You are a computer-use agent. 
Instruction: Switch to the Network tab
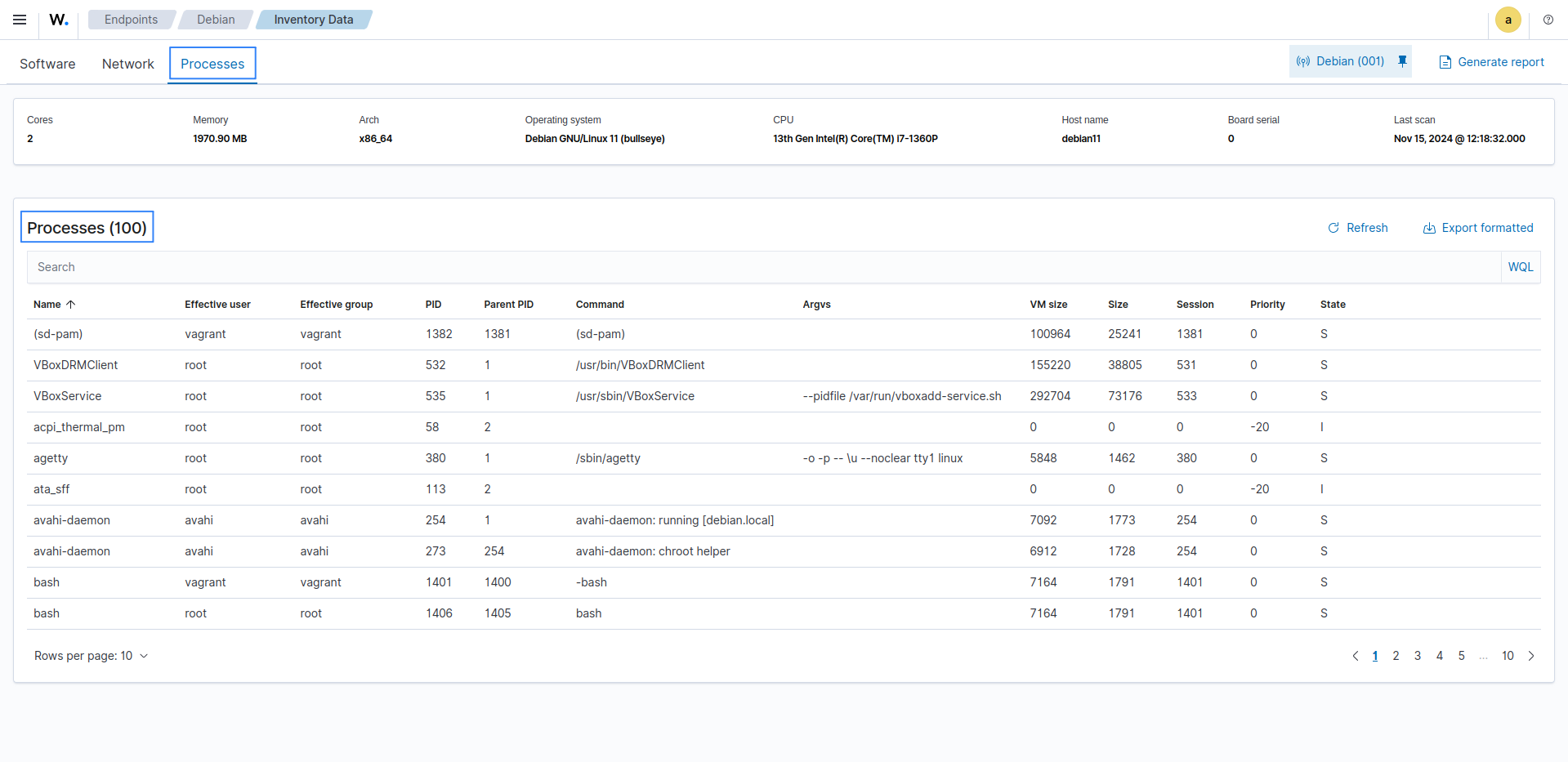[x=127, y=64]
